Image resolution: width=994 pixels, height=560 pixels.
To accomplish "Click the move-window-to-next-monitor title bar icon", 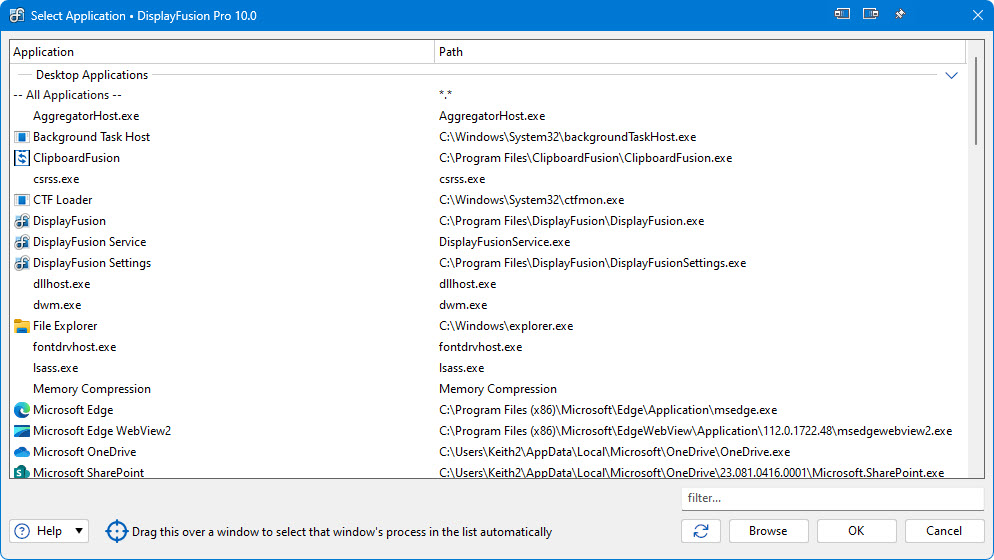I will [x=843, y=15].
